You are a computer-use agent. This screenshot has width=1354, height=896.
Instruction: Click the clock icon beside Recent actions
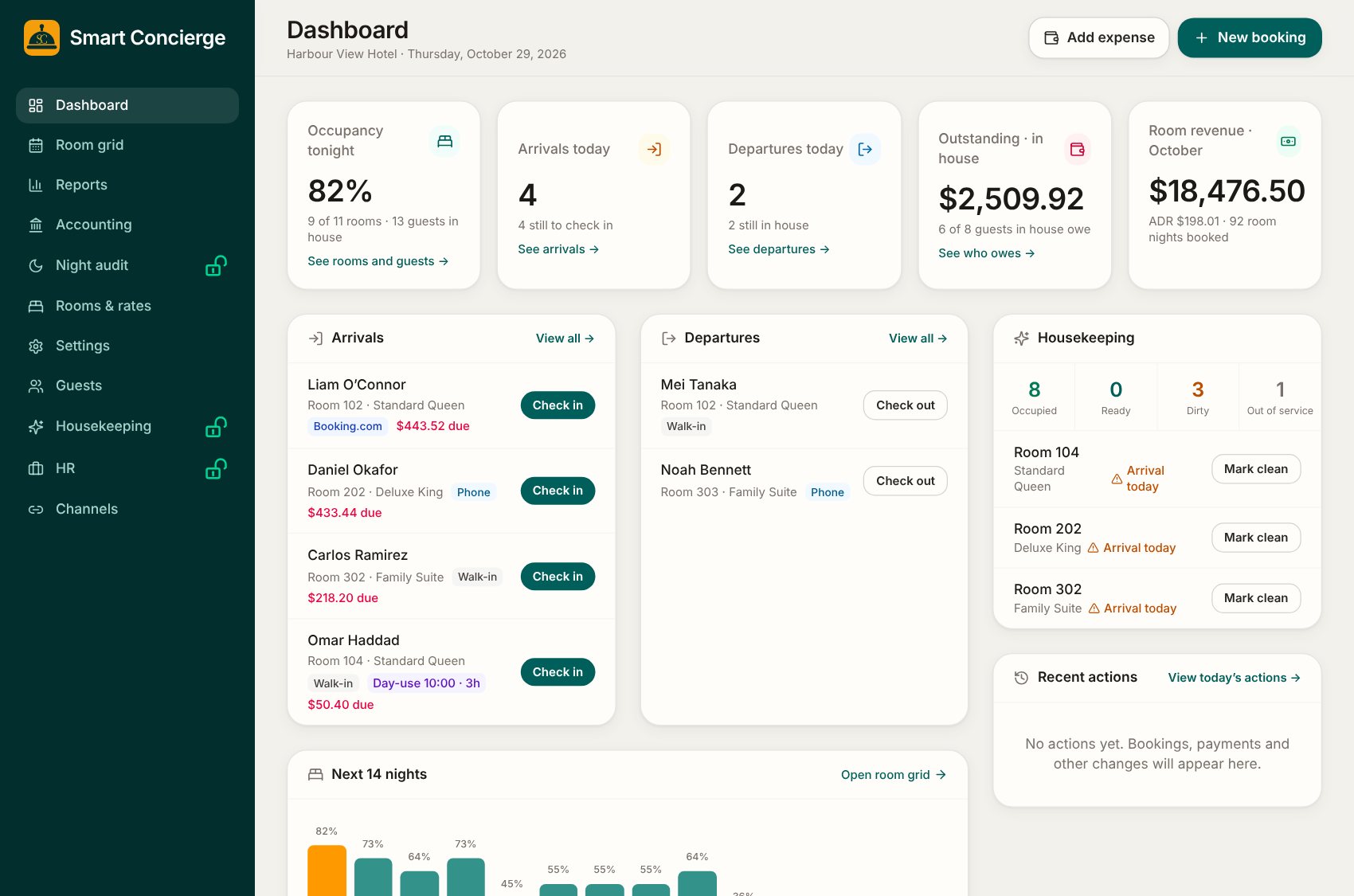[x=1021, y=678]
